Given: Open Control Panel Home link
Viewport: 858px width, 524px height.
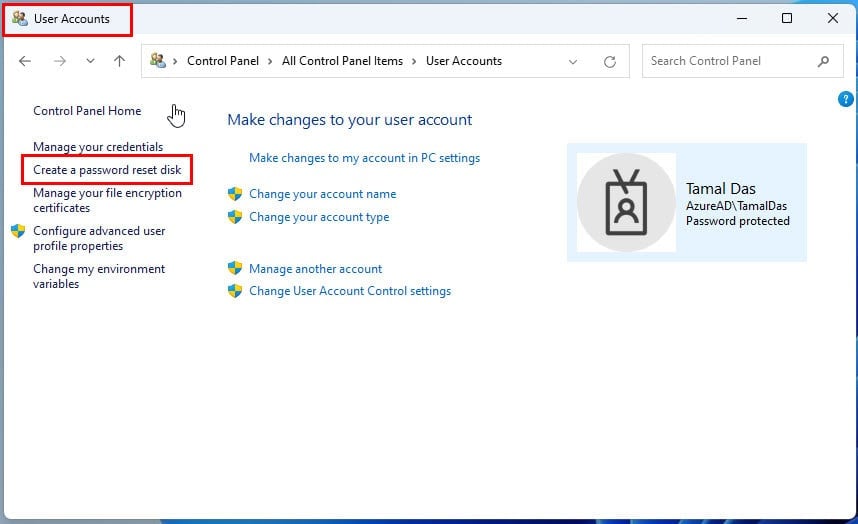Looking at the screenshot, I should [87, 111].
